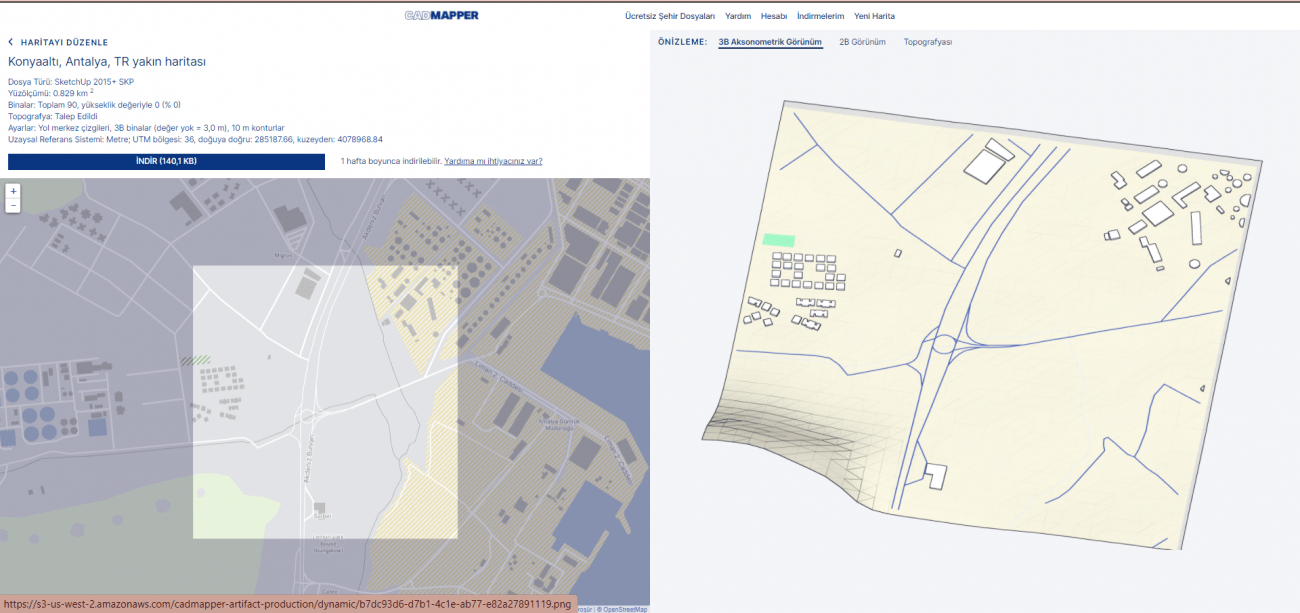
Task: Click the 3D axonometric preview image
Action: tap(985, 330)
